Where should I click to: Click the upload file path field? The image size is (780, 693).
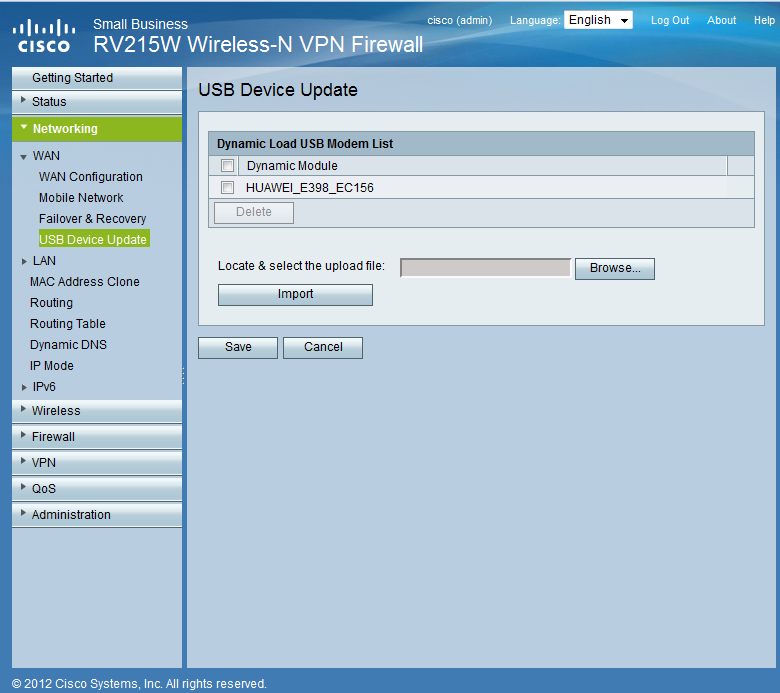(485, 268)
